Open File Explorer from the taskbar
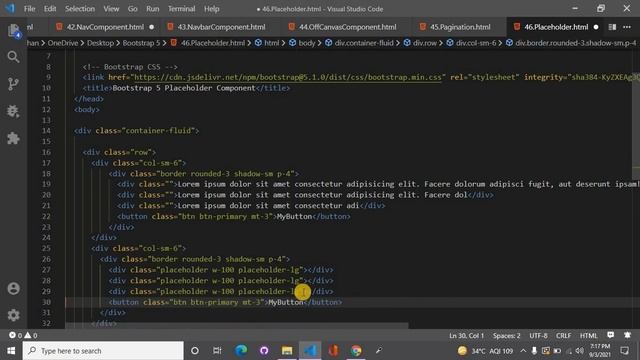This screenshot has height=360, width=640. tap(287, 351)
